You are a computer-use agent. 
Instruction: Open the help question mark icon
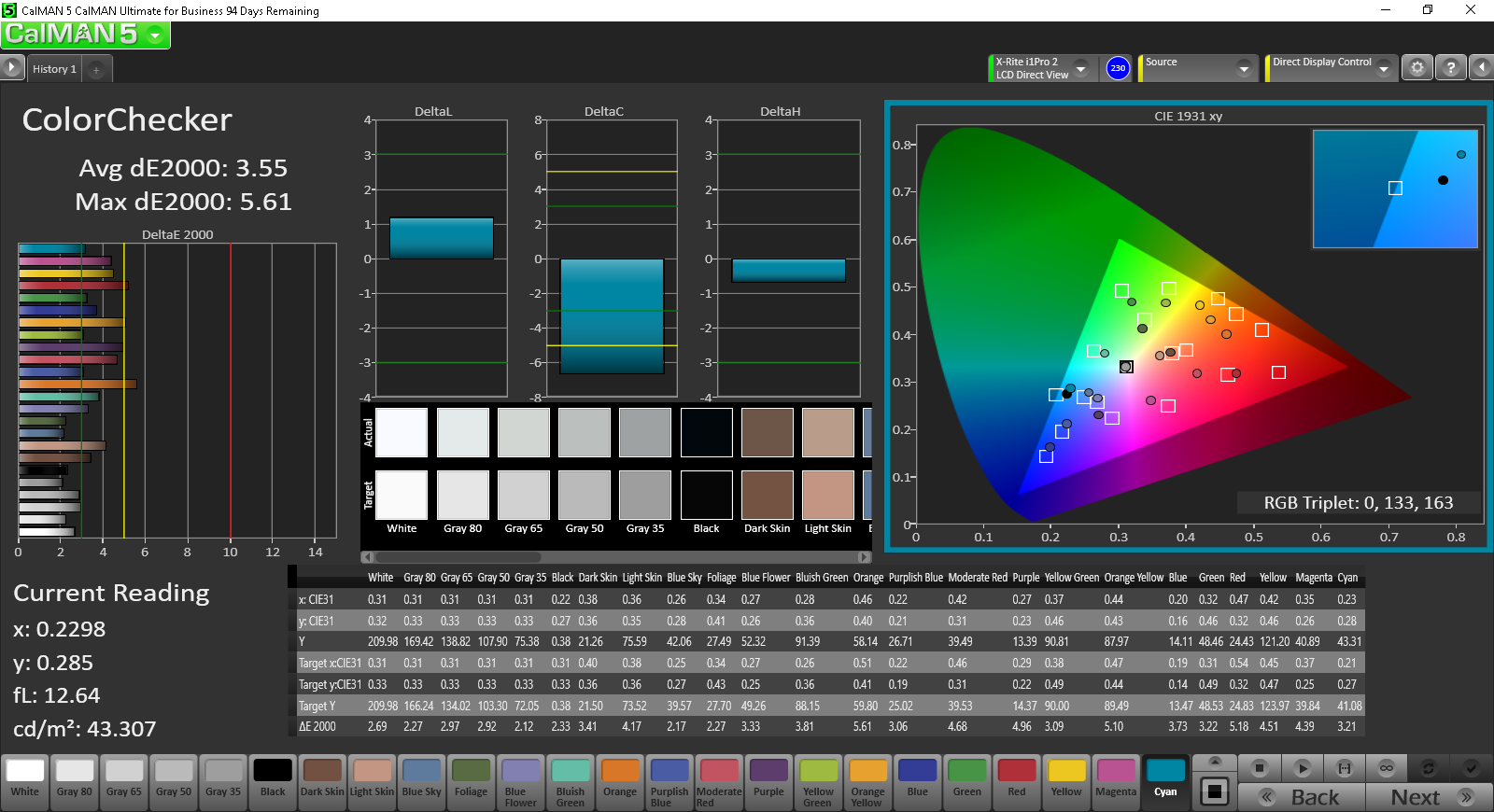point(1450,68)
